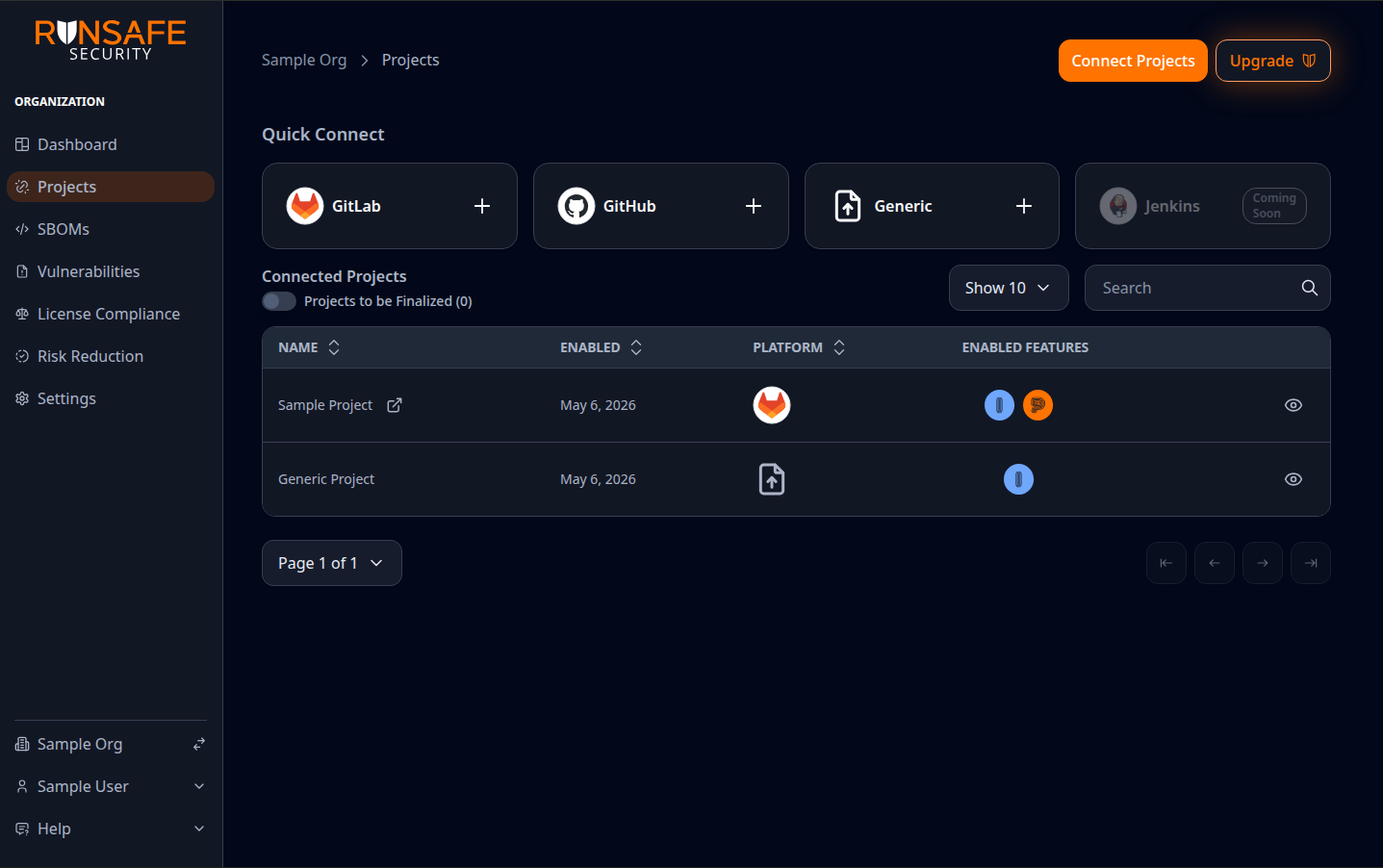
Task: Click blue feature icon in Generic Project row
Action: [1018, 479]
